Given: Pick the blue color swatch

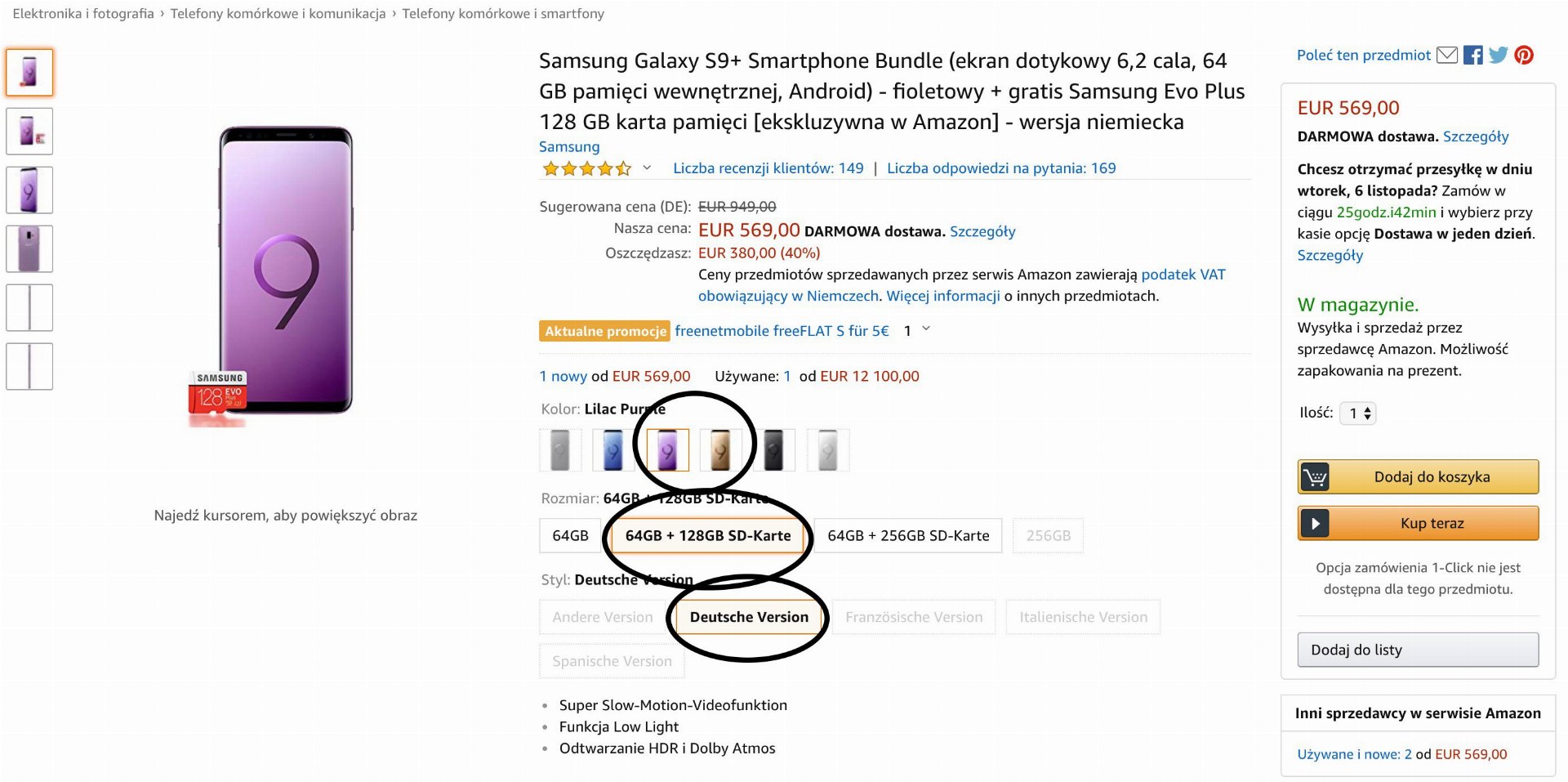Looking at the screenshot, I should tap(612, 450).
